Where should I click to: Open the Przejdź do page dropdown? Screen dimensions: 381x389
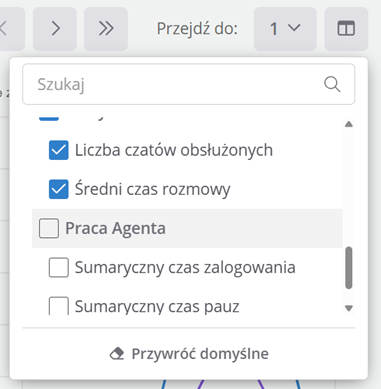[285, 29]
